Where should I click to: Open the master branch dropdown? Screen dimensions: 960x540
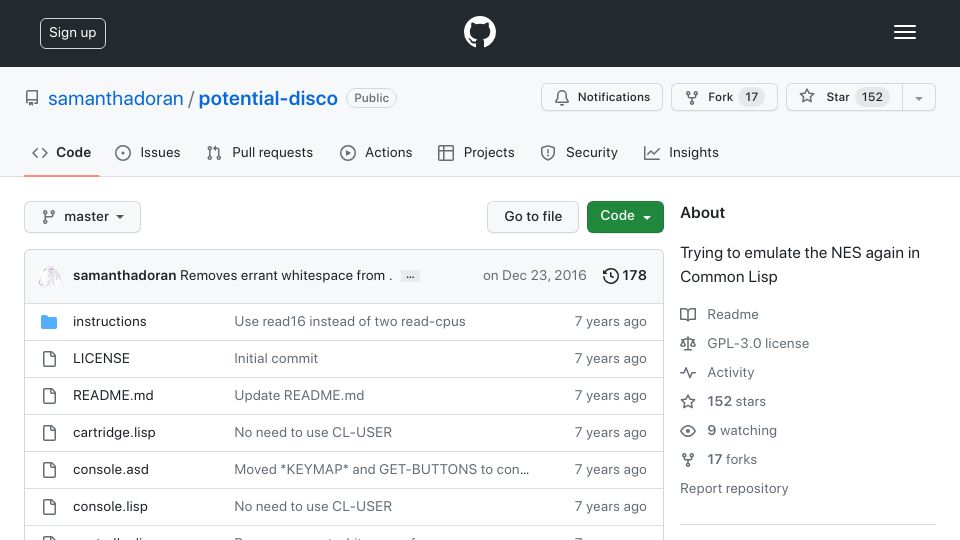tap(83, 217)
